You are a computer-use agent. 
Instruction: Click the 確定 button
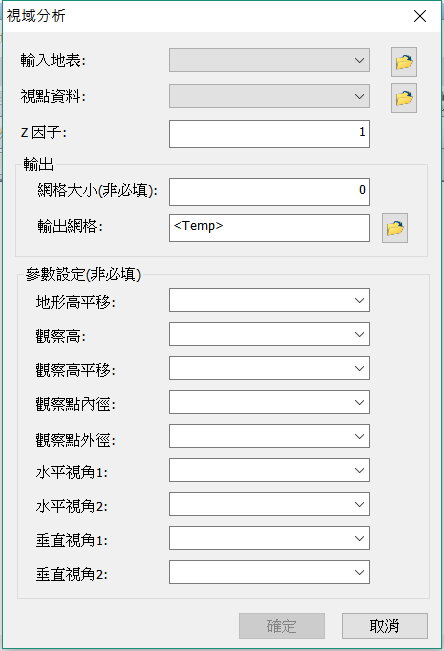[x=282, y=626]
